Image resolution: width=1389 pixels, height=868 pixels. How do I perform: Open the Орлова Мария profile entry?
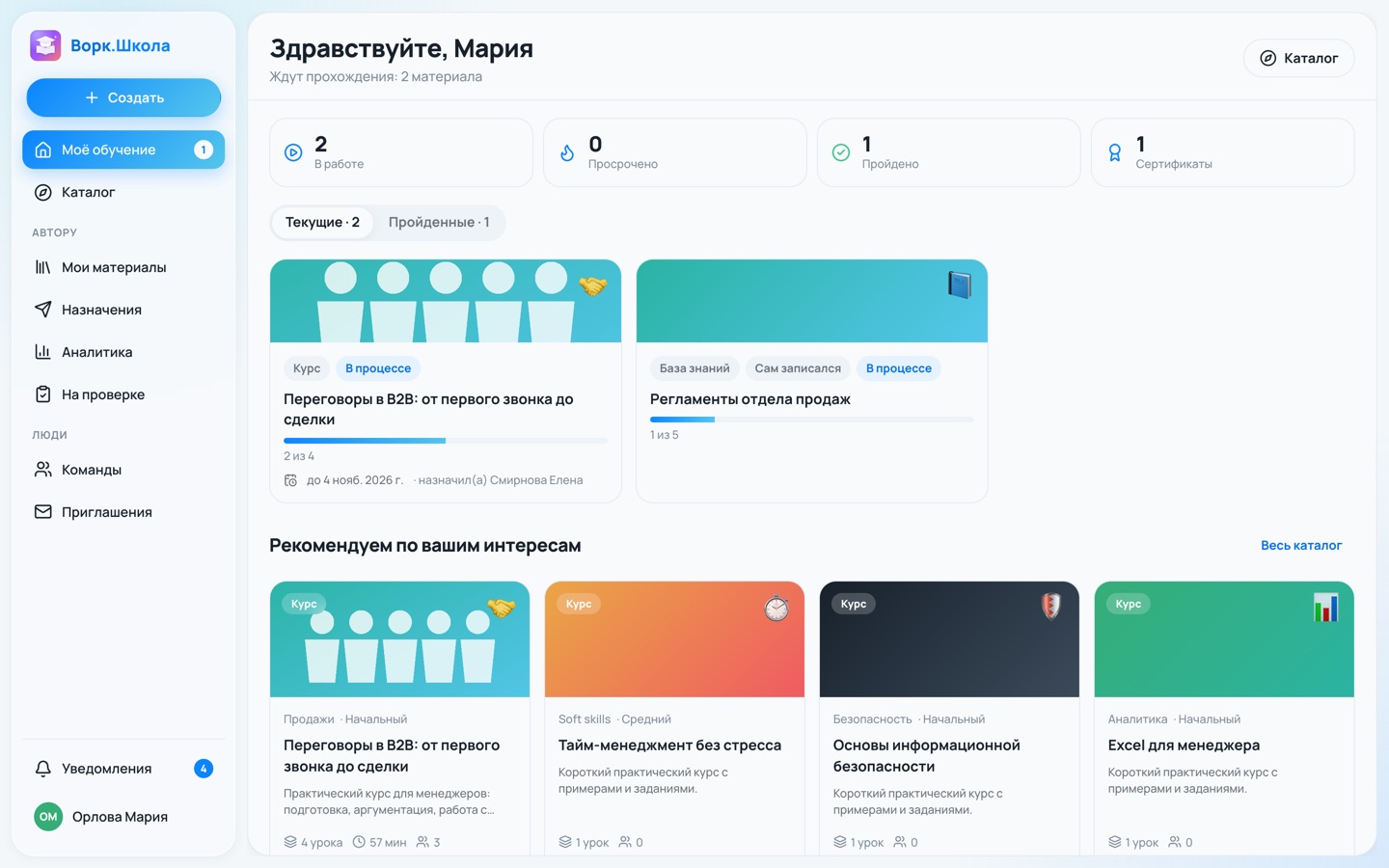(x=123, y=817)
